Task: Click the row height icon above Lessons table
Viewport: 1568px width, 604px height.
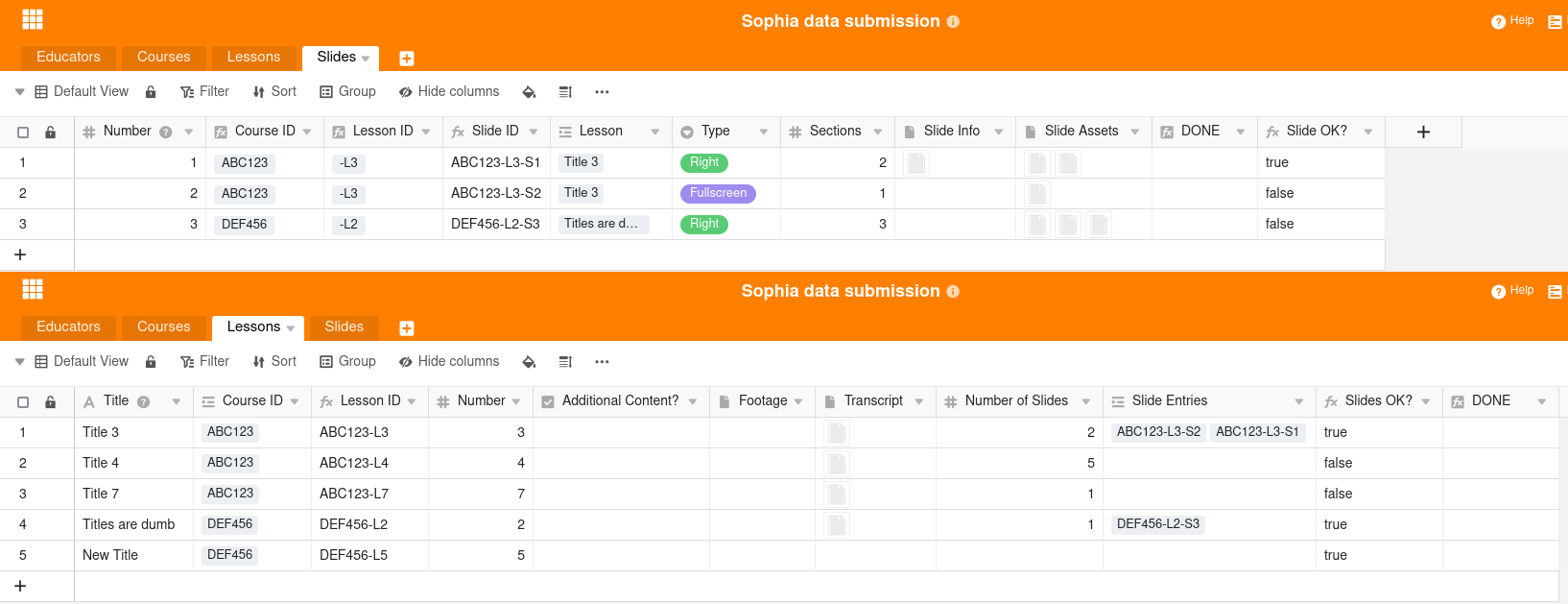Action: (x=565, y=362)
